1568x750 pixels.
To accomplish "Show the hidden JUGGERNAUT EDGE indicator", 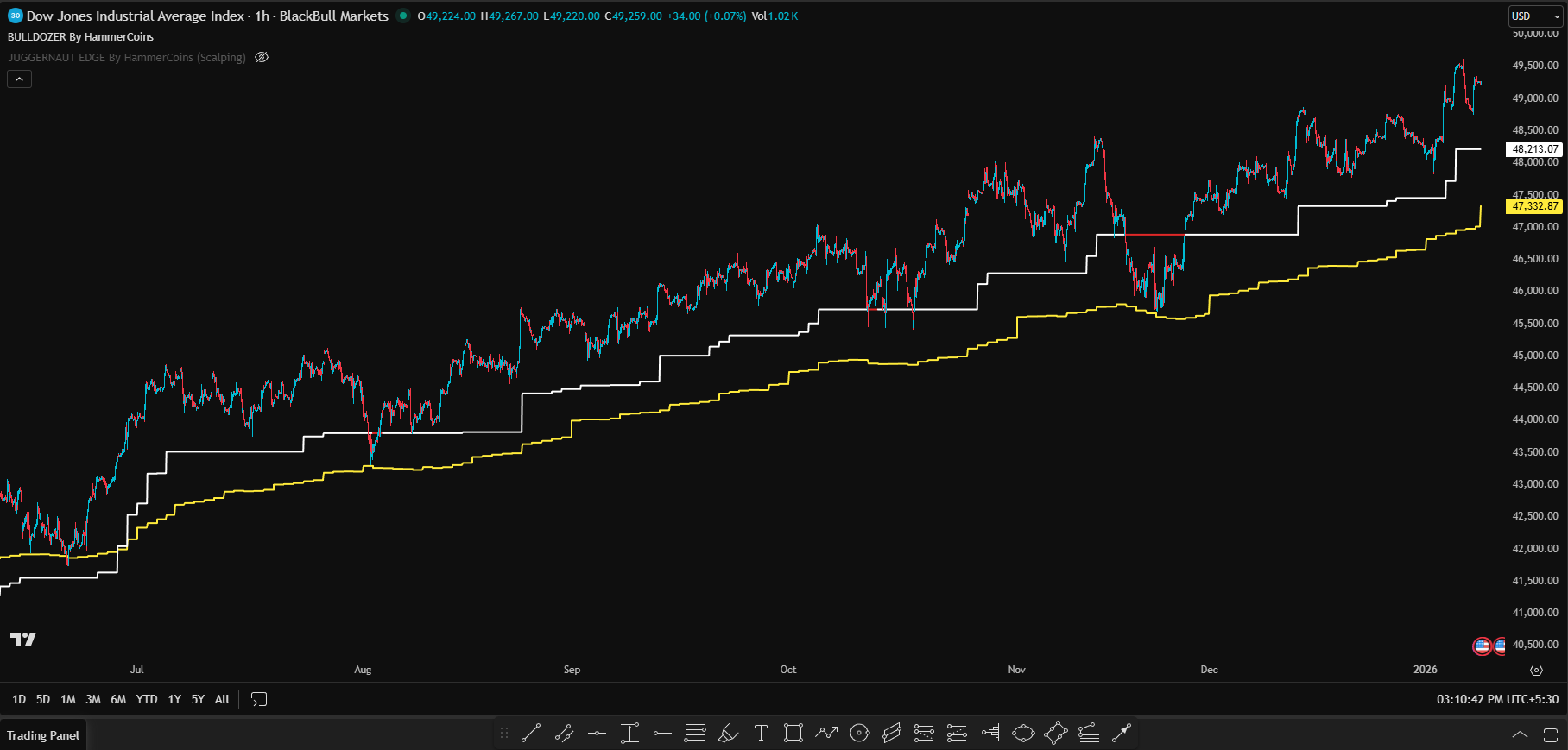I will [262, 58].
